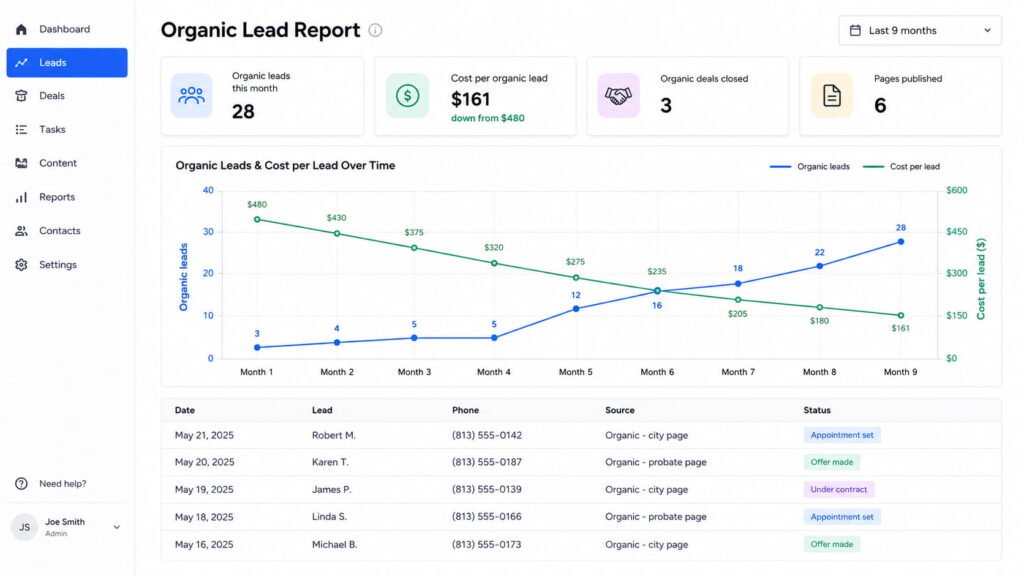Click phone number (813) 555-0142

click(x=487, y=435)
